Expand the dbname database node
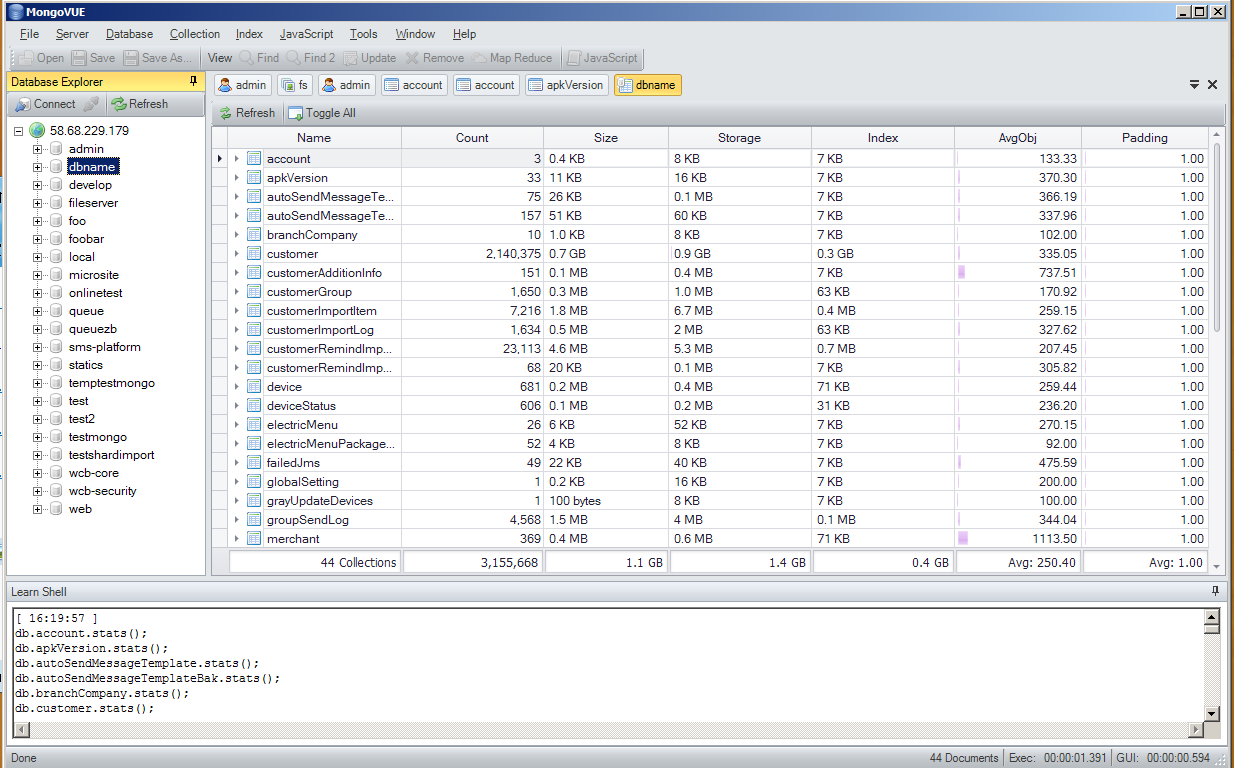 tap(37, 167)
